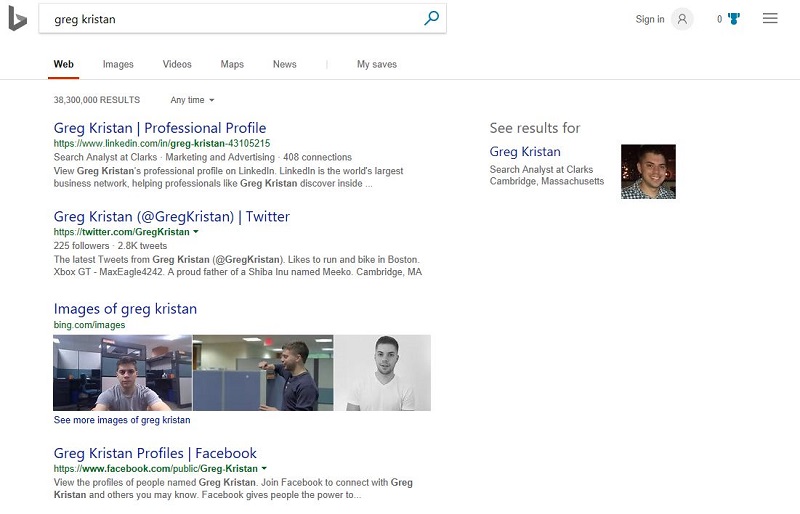
Task: Open the image of man by cubicle wall
Action: [x=263, y=373]
